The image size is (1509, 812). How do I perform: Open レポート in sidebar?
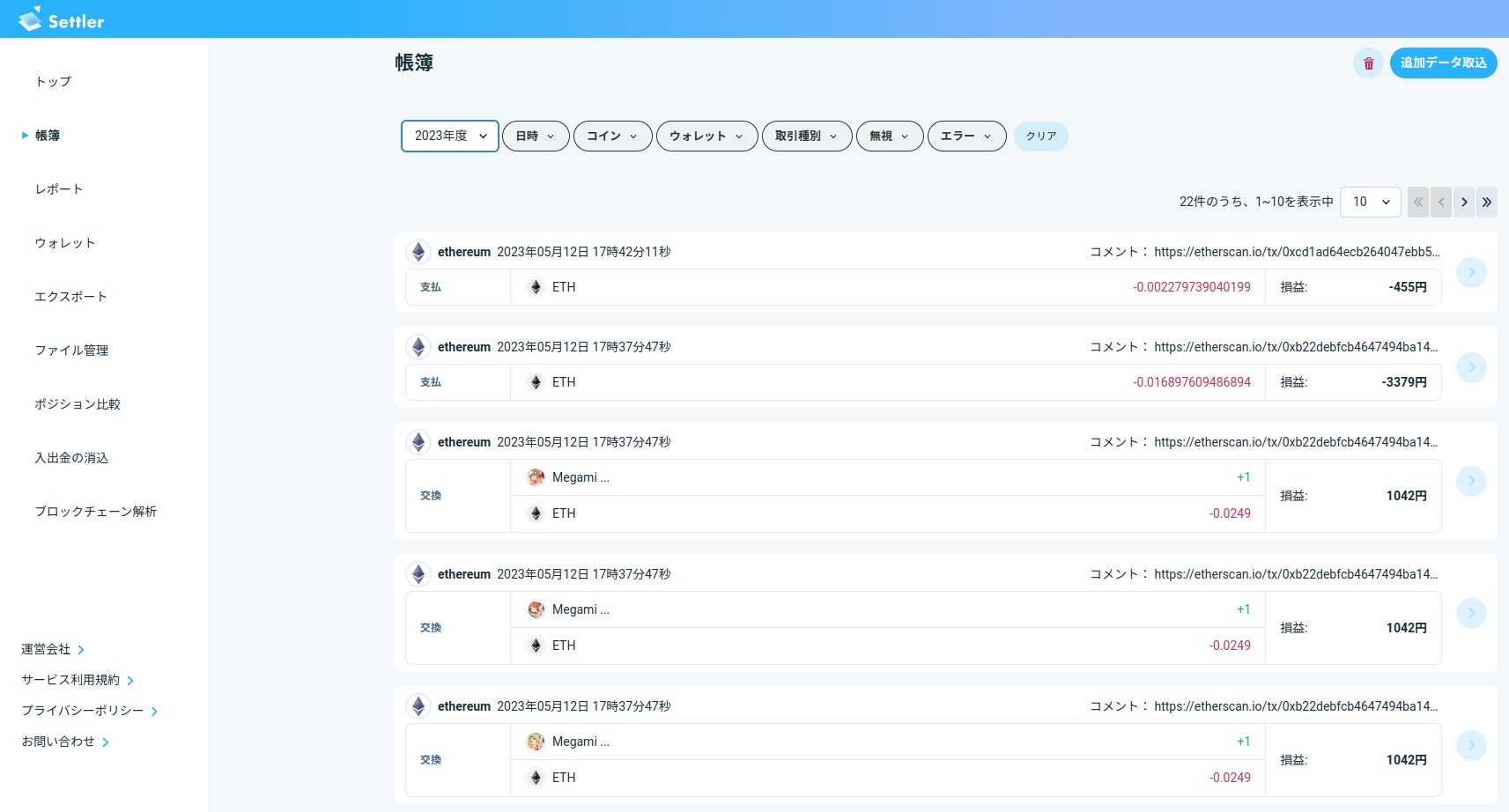point(59,189)
